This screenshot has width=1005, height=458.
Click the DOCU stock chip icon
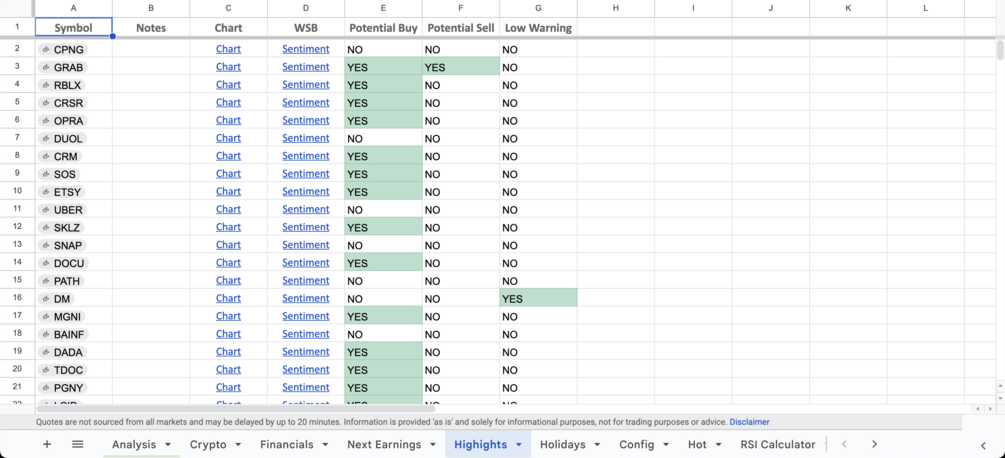(x=46, y=263)
